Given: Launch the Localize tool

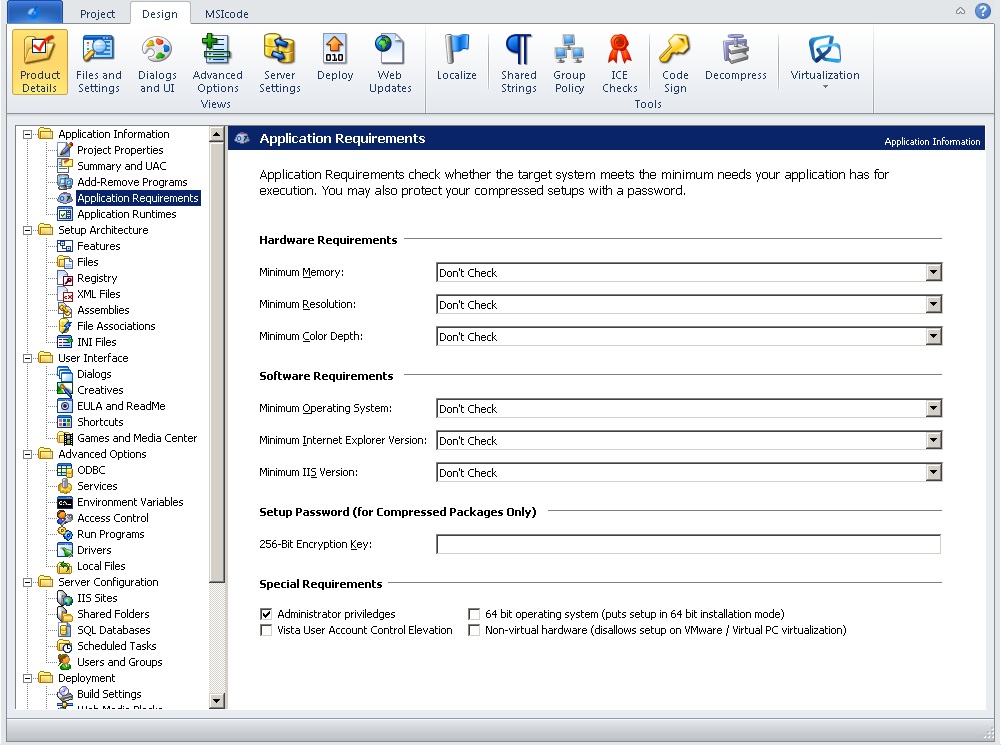Looking at the screenshot, I should click(x=456, y=57).
